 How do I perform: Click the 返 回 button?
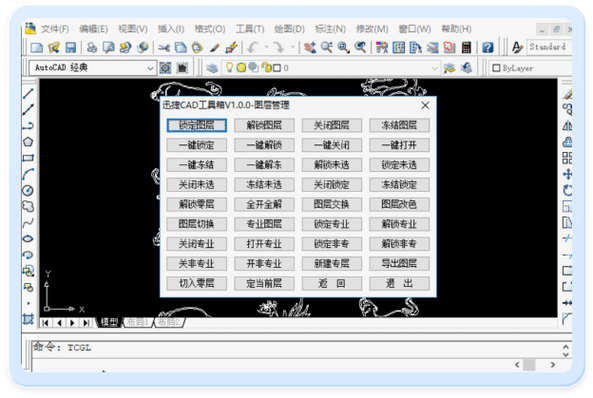(x=332, y=283)
